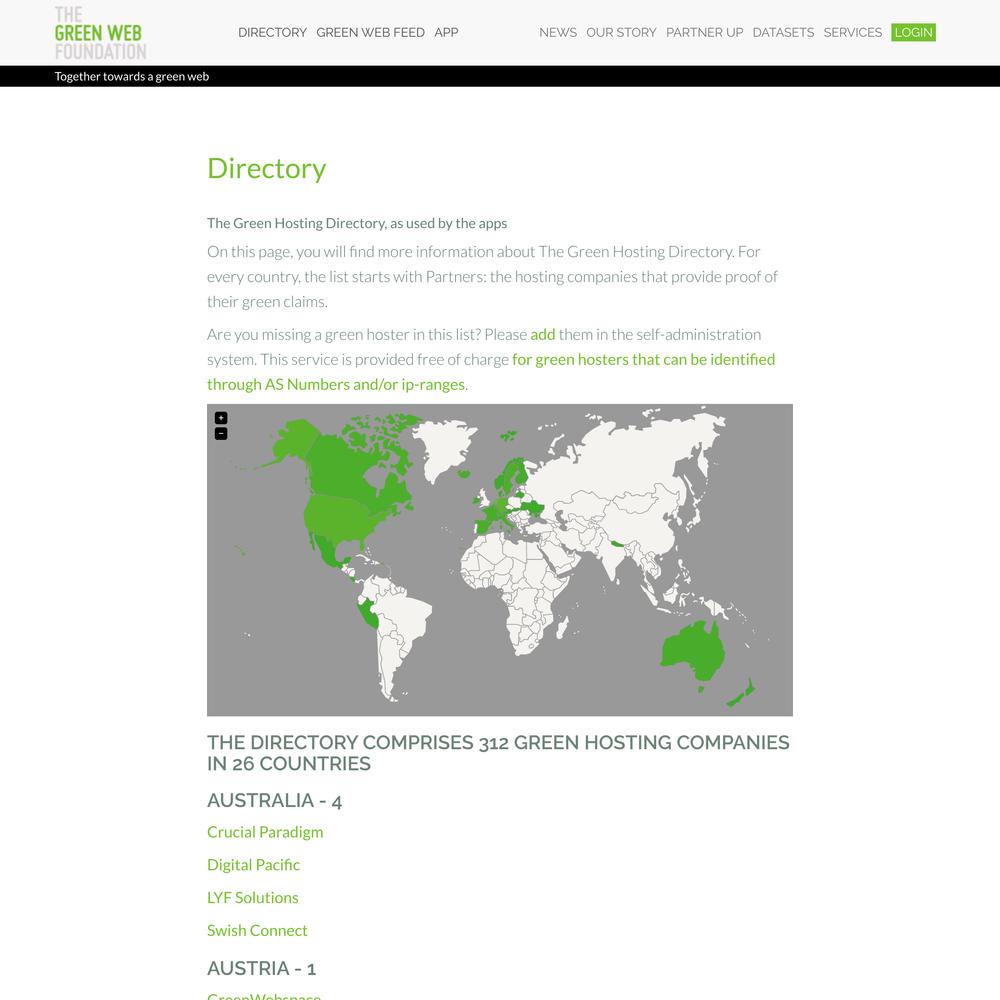1000x1000 pixels.
Task: Open Crucial Paradigm hosting link
Action: (x=265, y=832)
